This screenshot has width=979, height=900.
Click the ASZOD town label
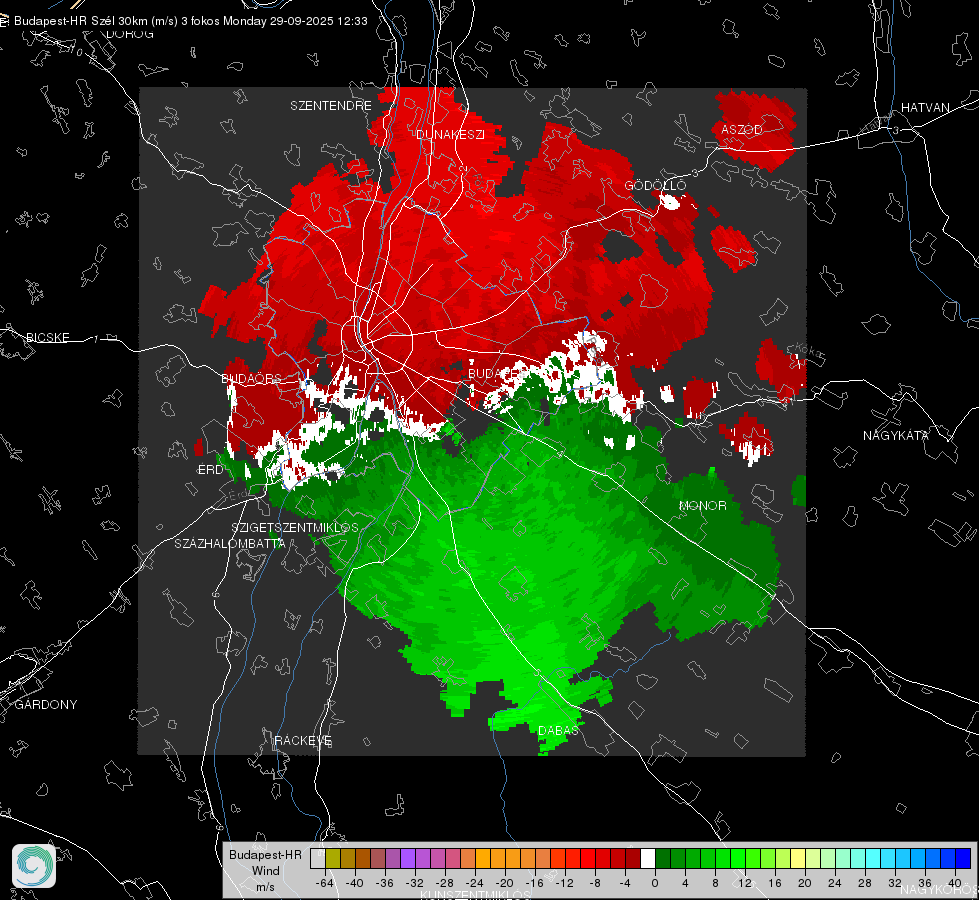point(742,129)
